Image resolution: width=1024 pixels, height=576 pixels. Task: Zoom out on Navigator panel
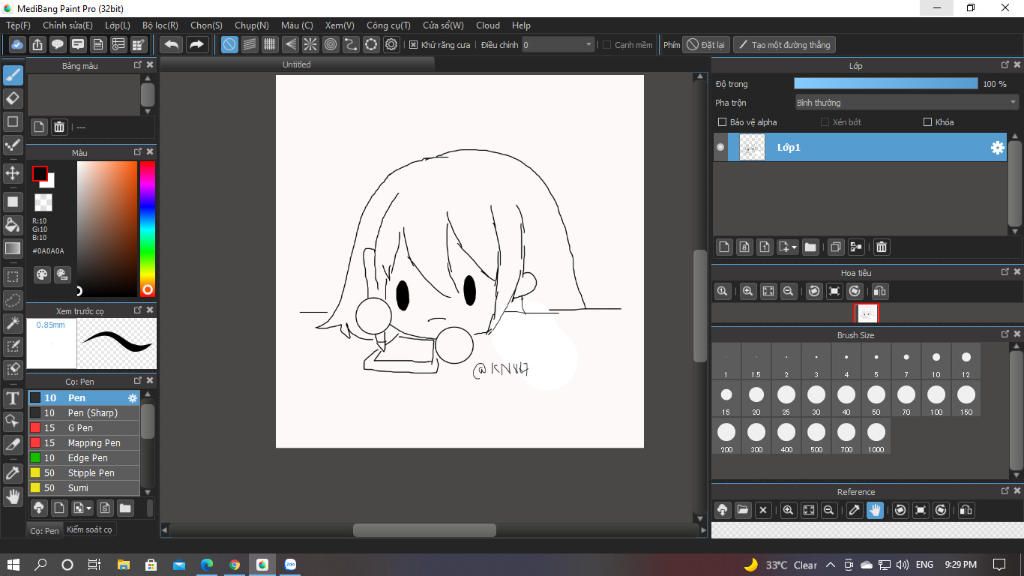(788, 291)
